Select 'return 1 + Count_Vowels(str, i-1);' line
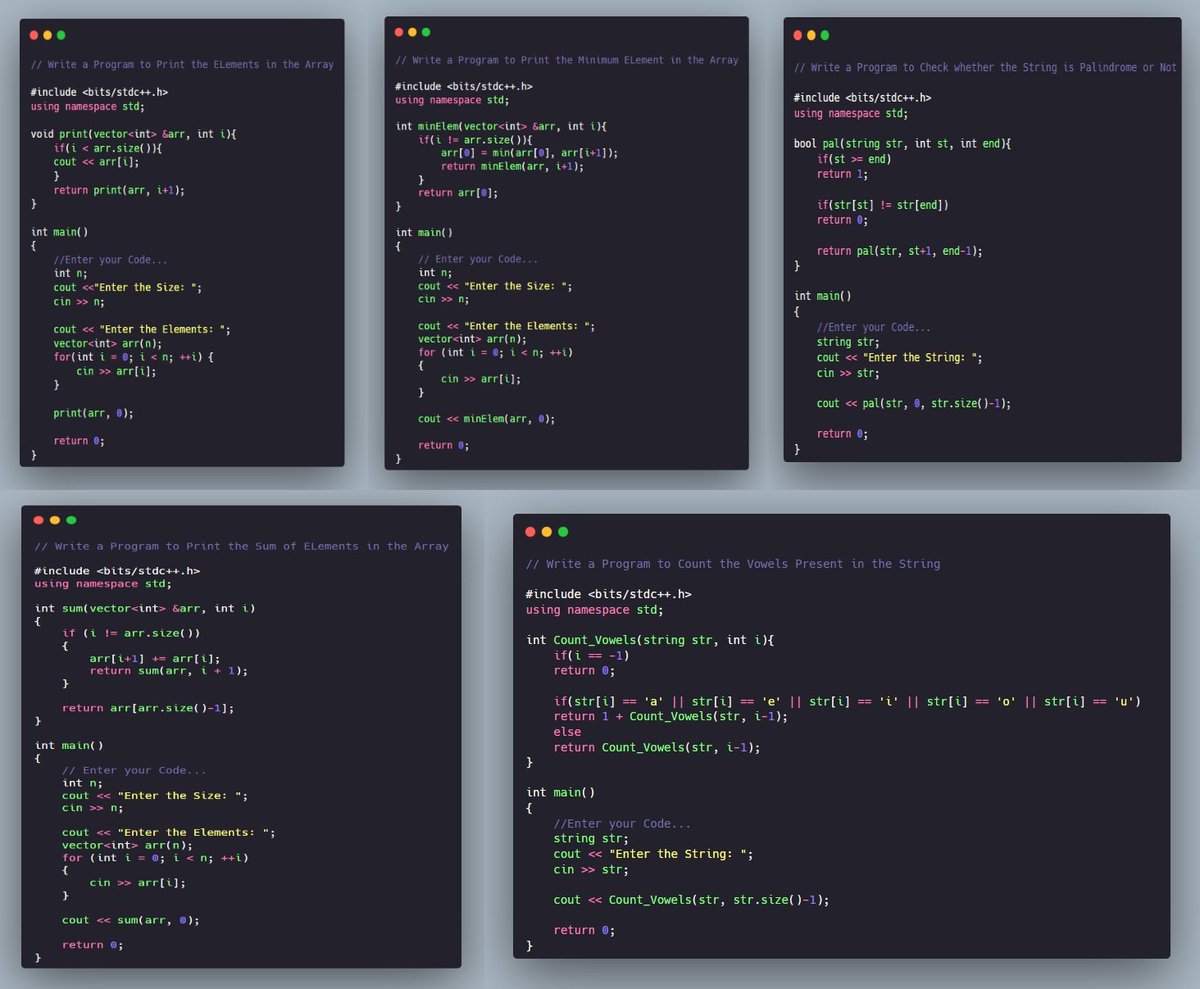The width and height of the screenshot is (1200, 989). (x=671, y=717)
